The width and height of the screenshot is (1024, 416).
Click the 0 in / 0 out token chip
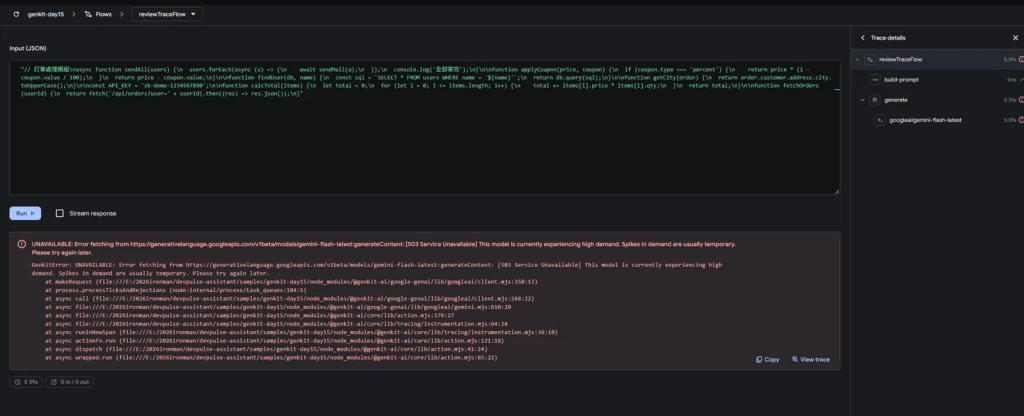click(x=69, y=382)
